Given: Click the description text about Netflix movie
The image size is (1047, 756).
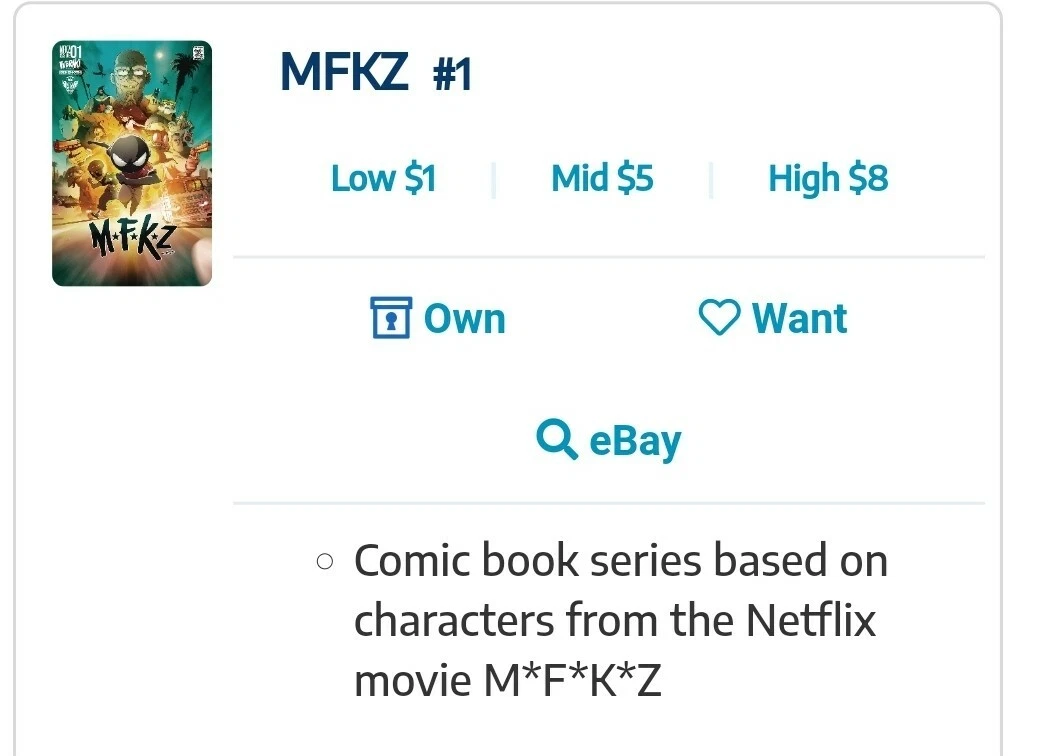Looking at the screenshot, I should point(621,620).
